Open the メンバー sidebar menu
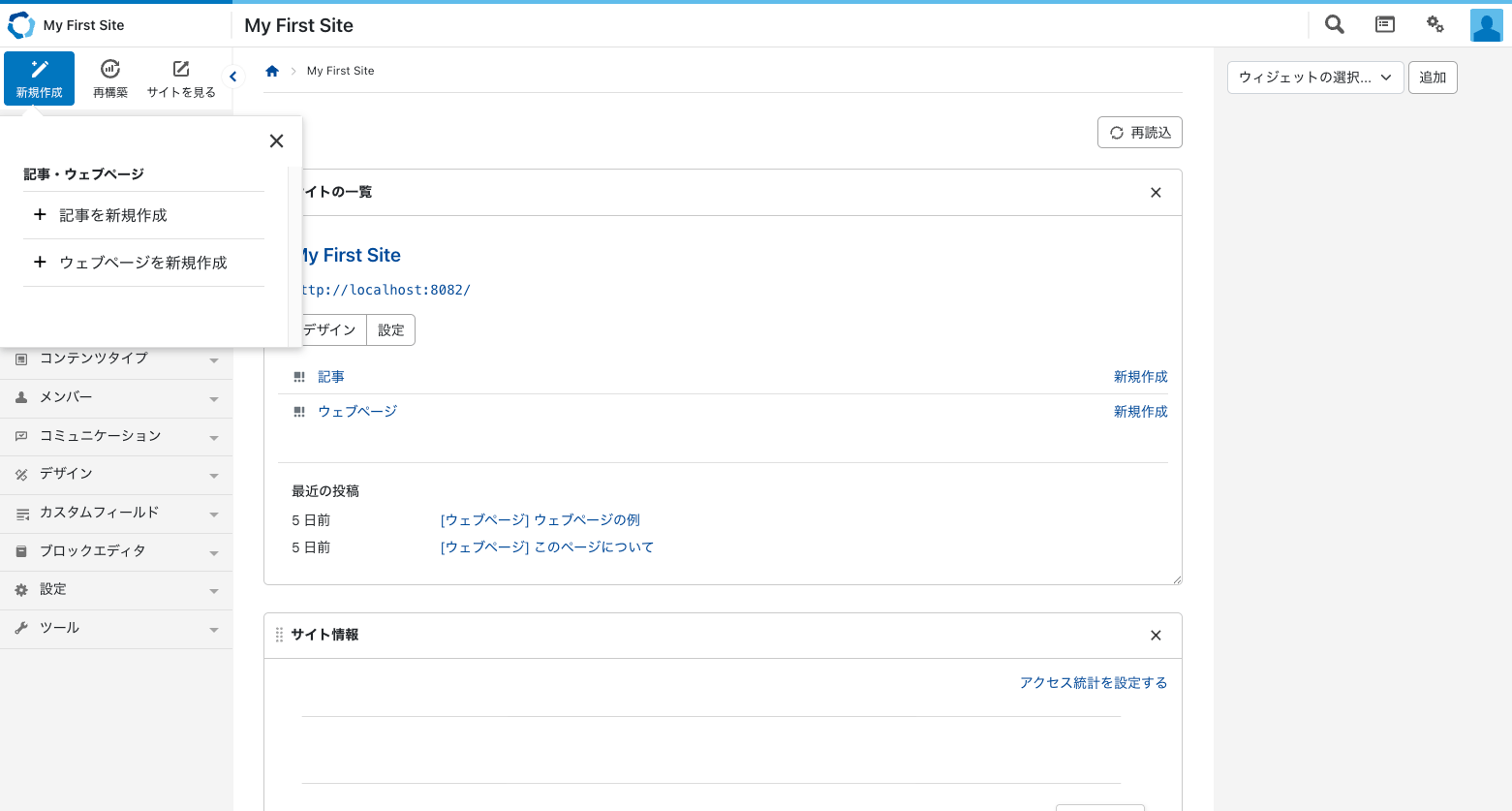1512x811 pixels. [116, 398]
